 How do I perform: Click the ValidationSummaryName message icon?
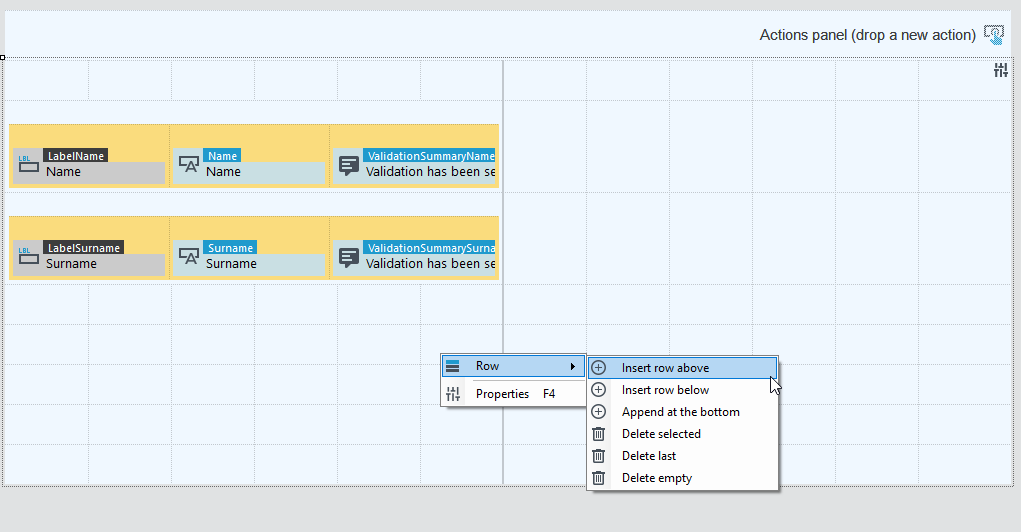click(349, 165)
